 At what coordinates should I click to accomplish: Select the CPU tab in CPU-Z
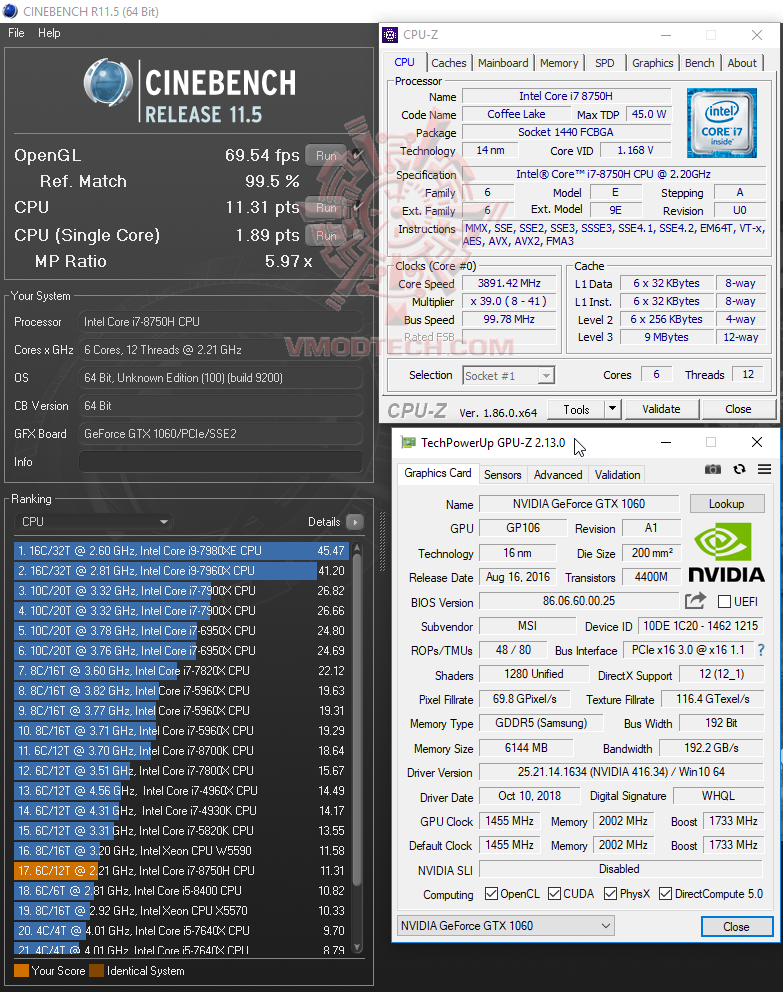coord(404,62)
